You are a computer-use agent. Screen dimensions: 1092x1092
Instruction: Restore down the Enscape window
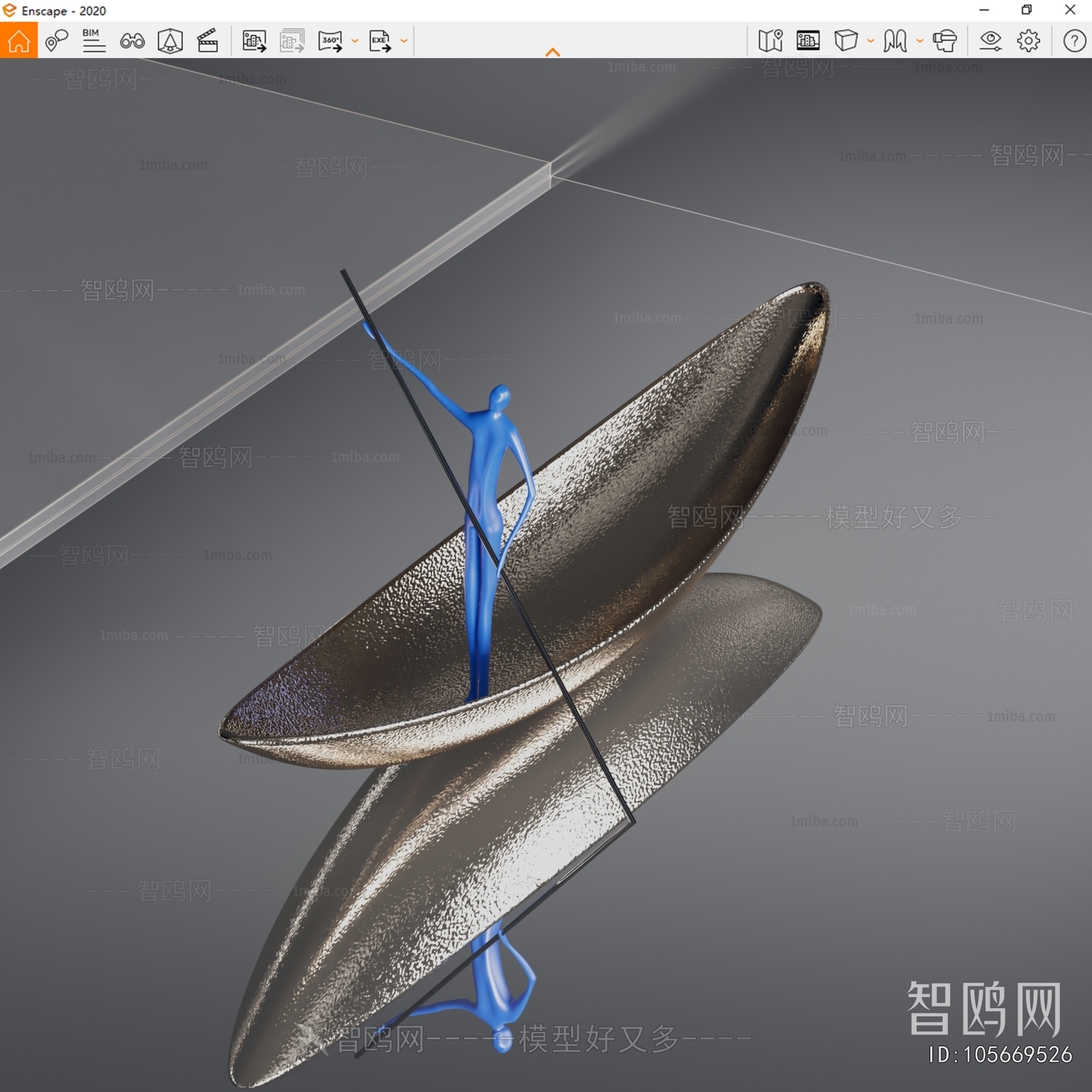point(1026,10)
